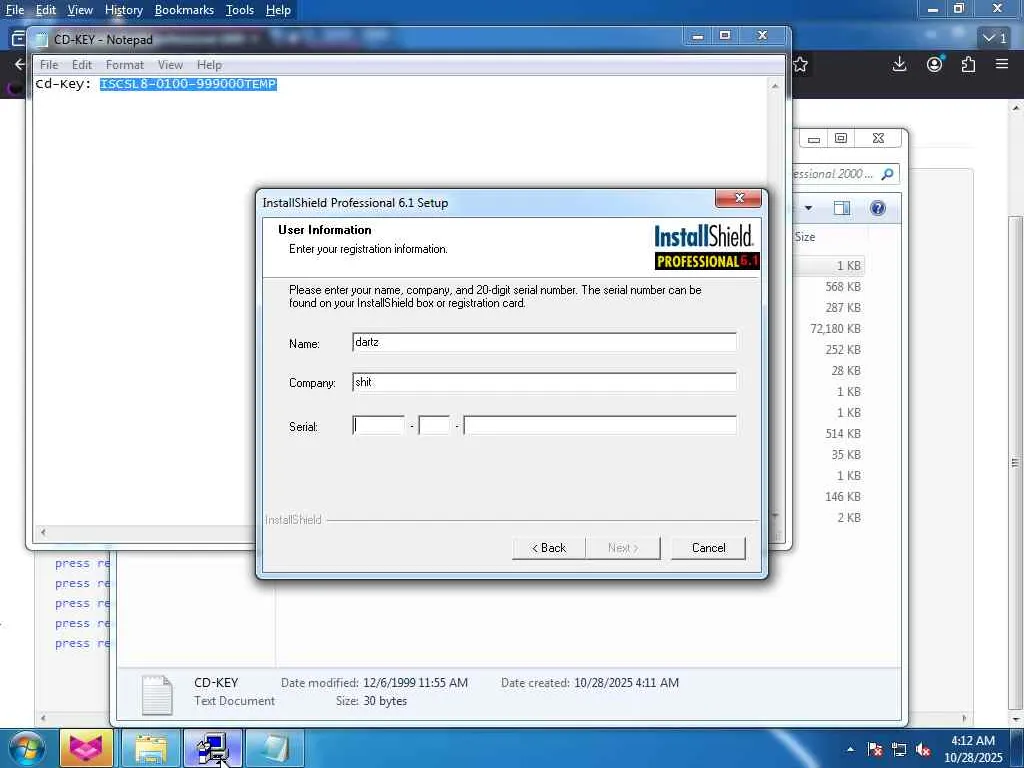
Task: Open the browser account profile icon
Action: (935, 64)
